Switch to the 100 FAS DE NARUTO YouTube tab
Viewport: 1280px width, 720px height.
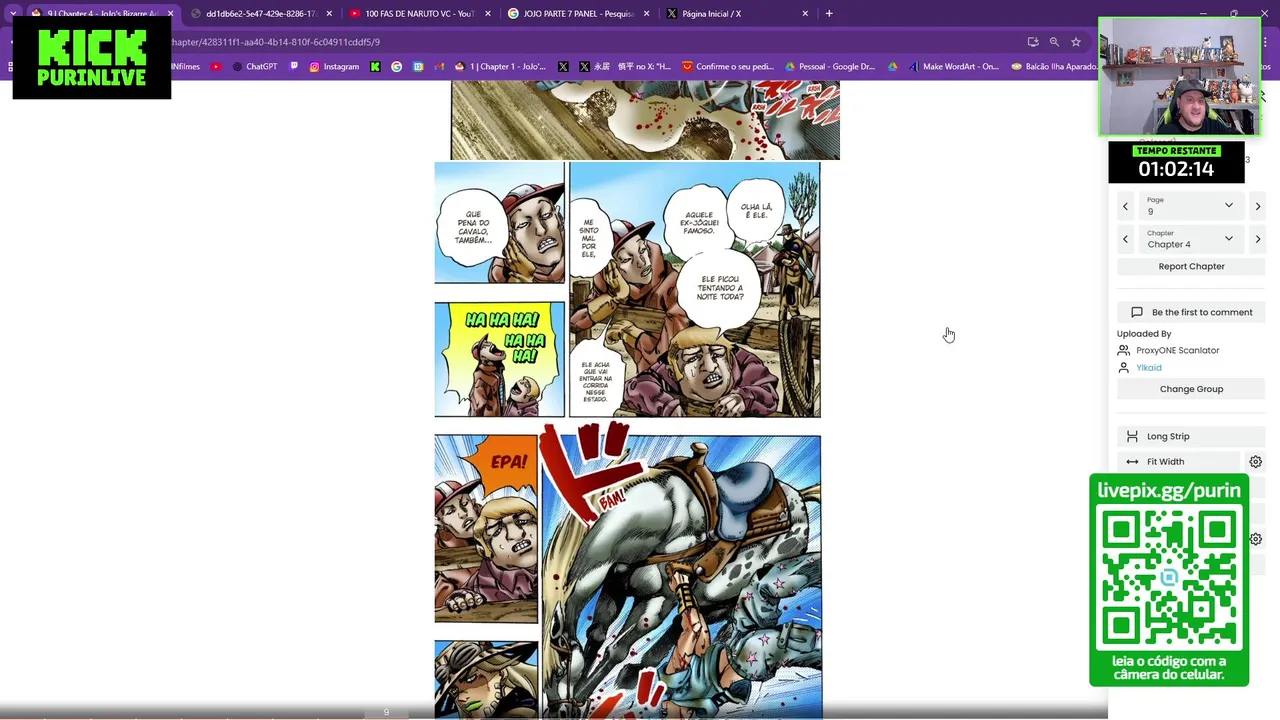pos(418,14)
